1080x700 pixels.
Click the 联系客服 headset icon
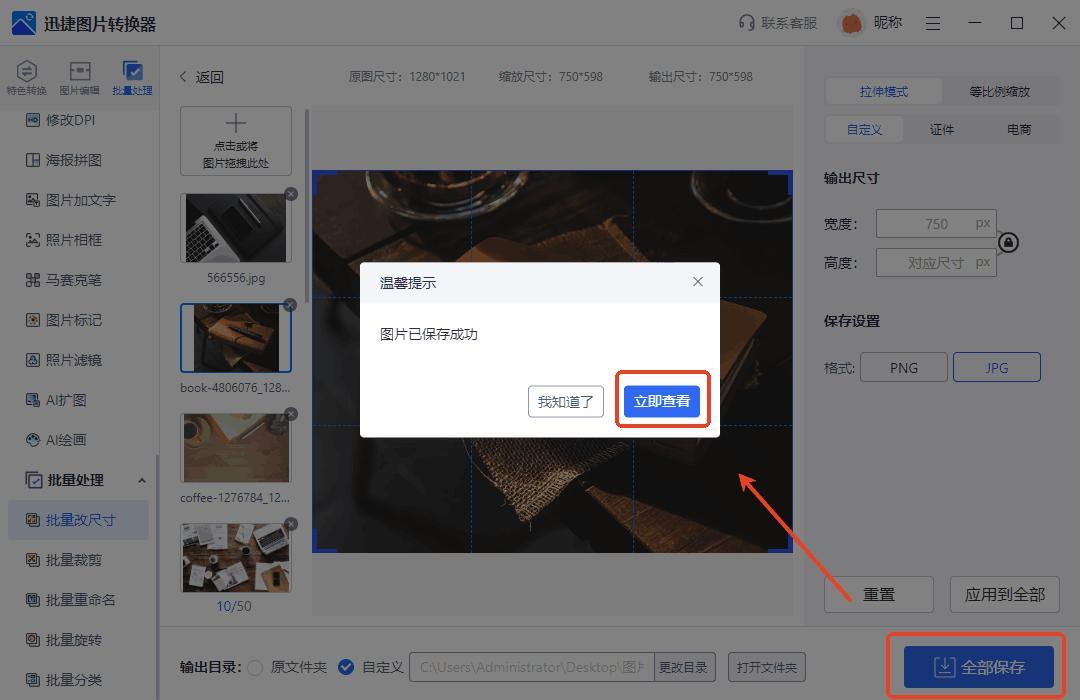point(746,23)
